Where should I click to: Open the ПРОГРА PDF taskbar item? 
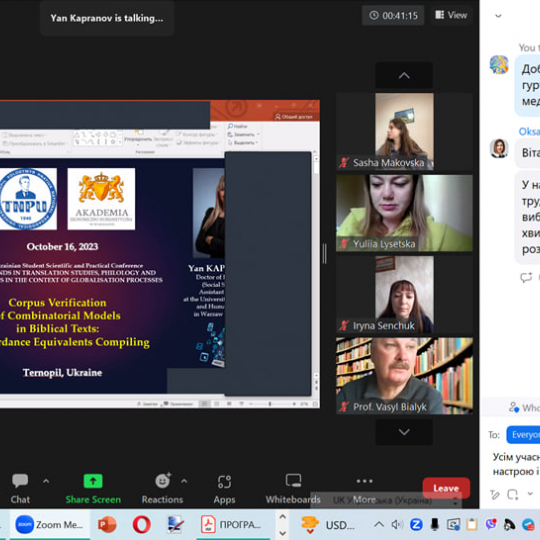pyautogui.click(x=233, y=525)
